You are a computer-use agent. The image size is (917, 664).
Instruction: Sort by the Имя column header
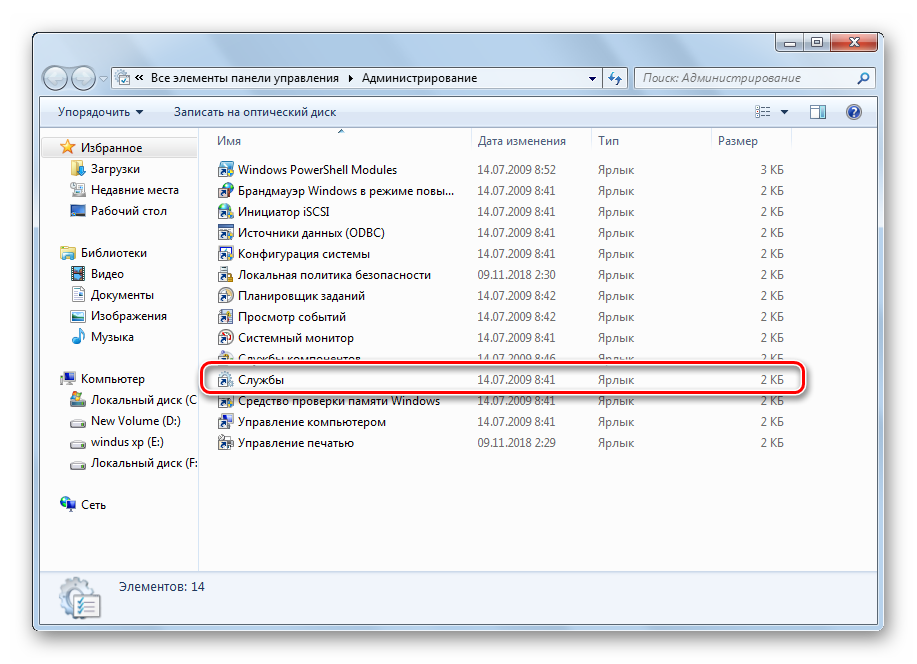tap(229, 141)
